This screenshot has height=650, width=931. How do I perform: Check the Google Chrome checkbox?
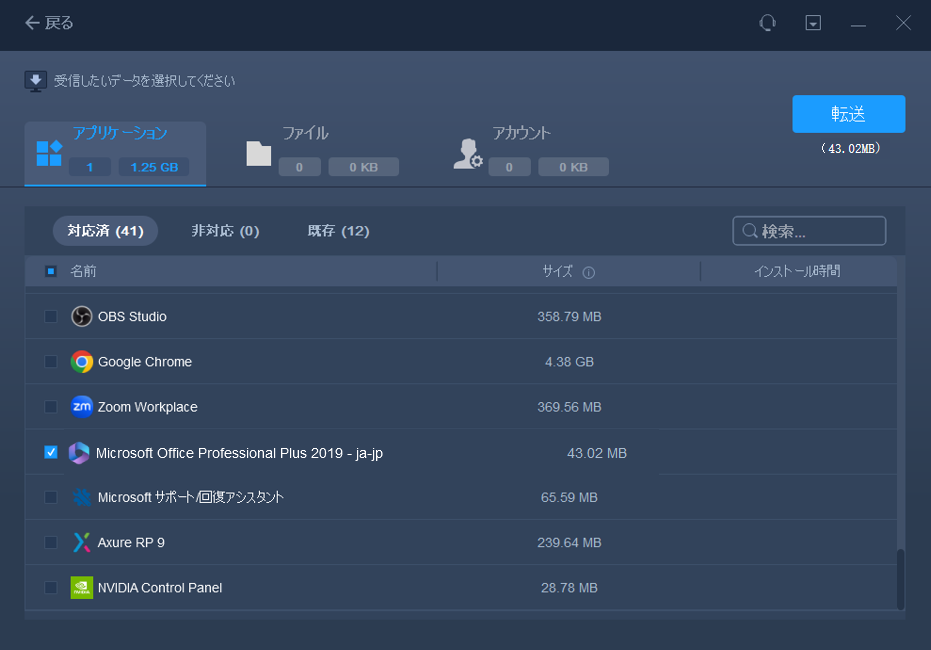tap(51, 362)
